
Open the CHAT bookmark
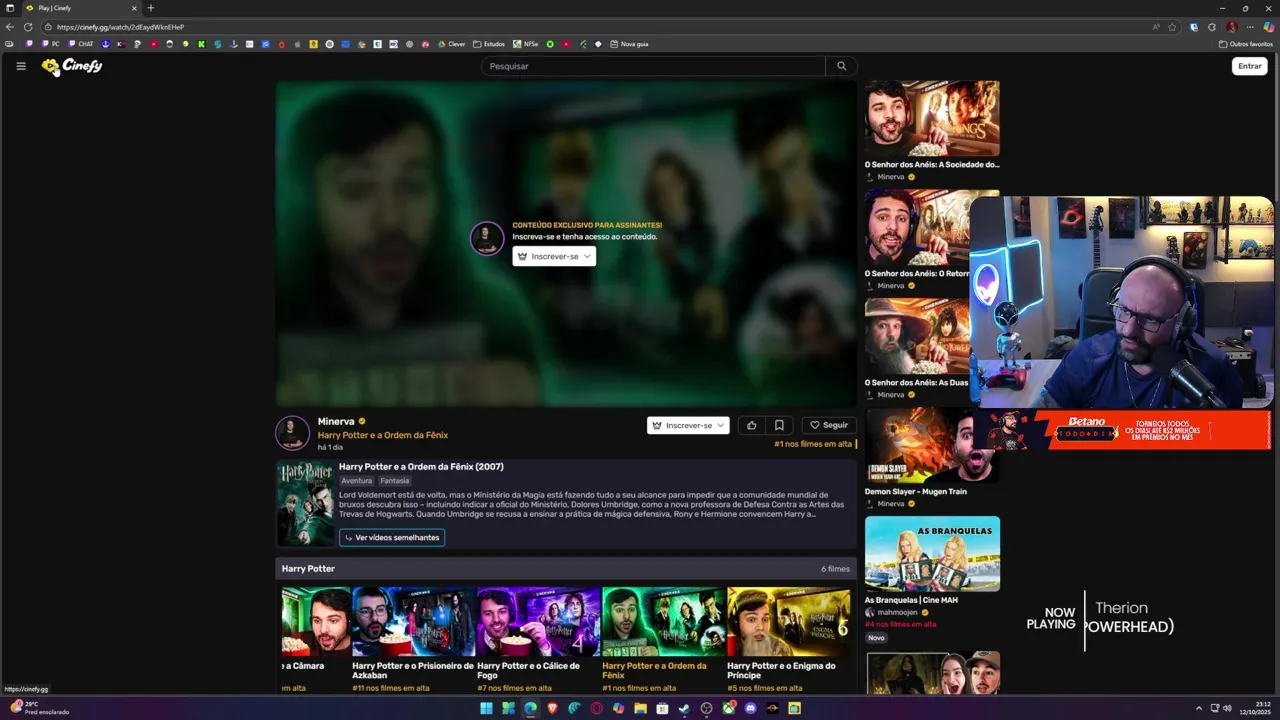(81, 44)
